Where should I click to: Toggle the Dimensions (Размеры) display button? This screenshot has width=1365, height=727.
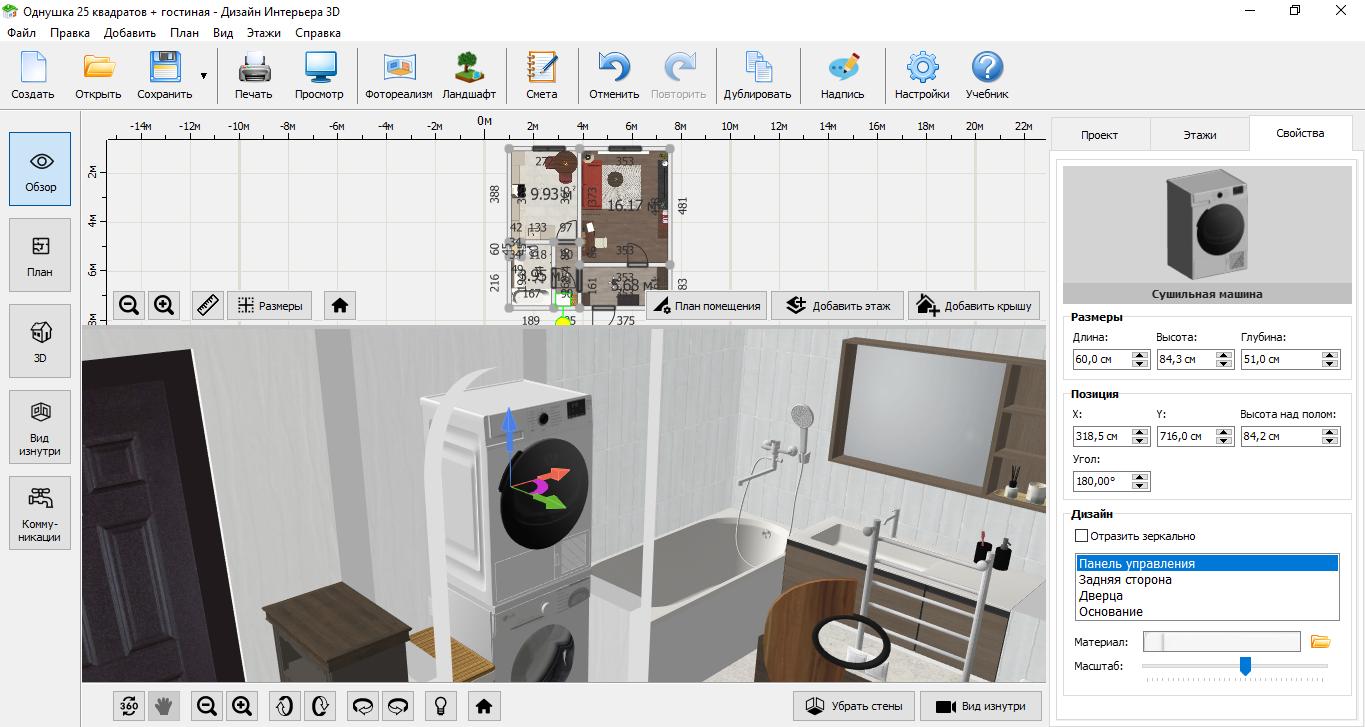click(x=270, y=305)
